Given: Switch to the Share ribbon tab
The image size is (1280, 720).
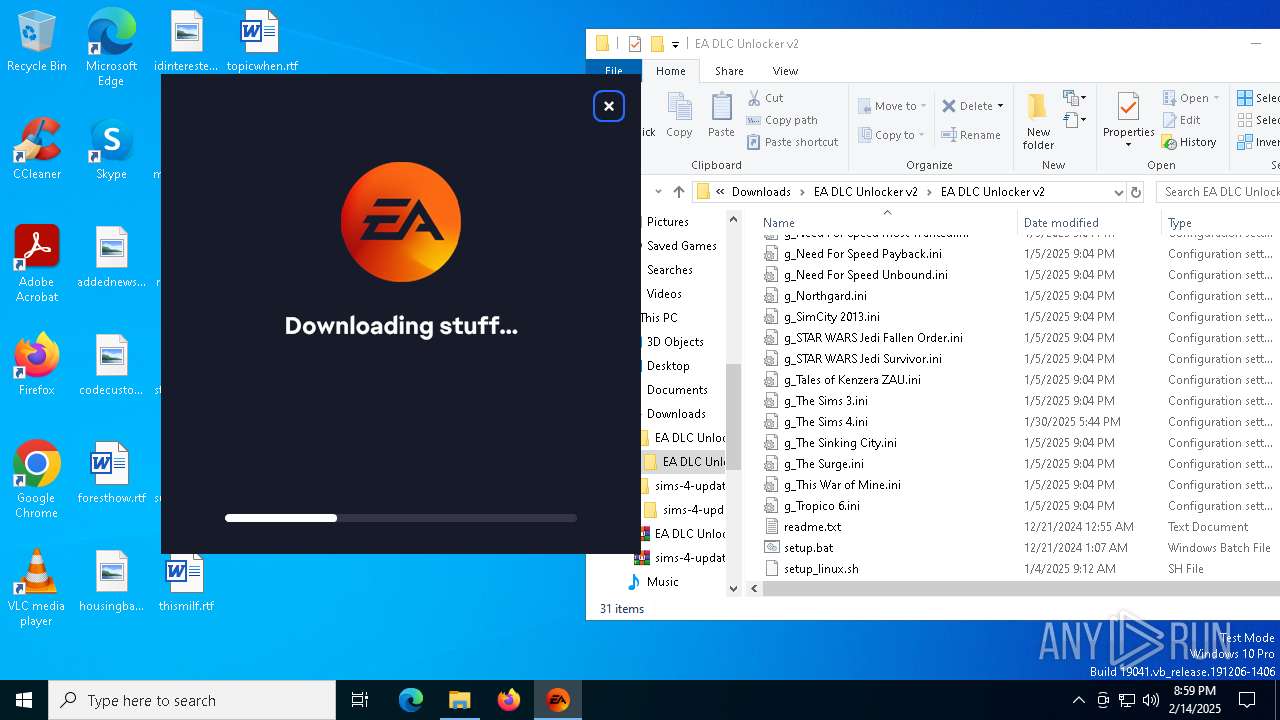Looking at the screenshot, I should point(729,71).
